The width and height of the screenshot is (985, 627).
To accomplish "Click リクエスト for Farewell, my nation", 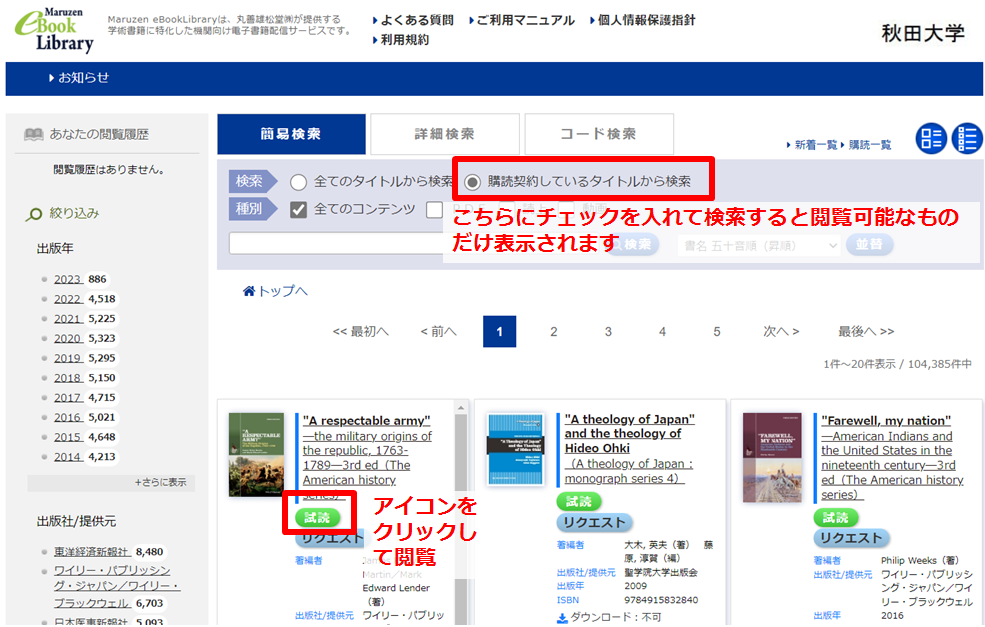I will click(851, 538).
